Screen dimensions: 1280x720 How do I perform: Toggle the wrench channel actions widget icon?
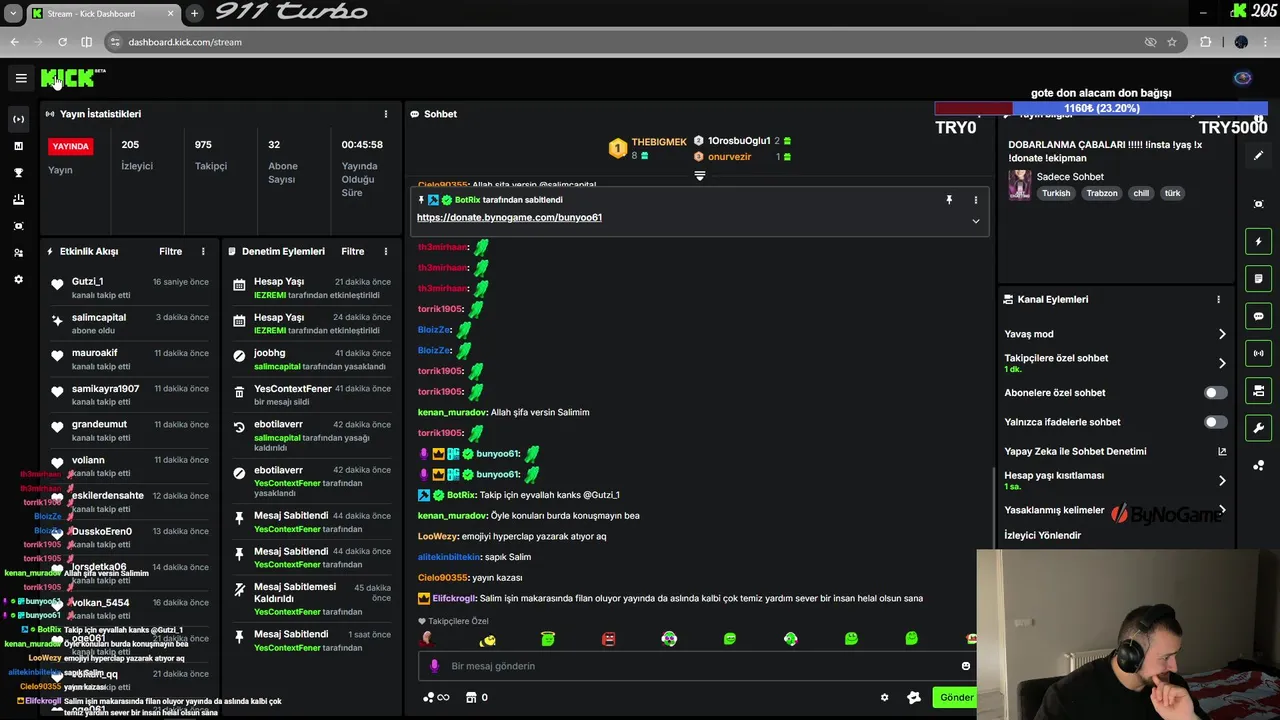[x=1258, y=428]
